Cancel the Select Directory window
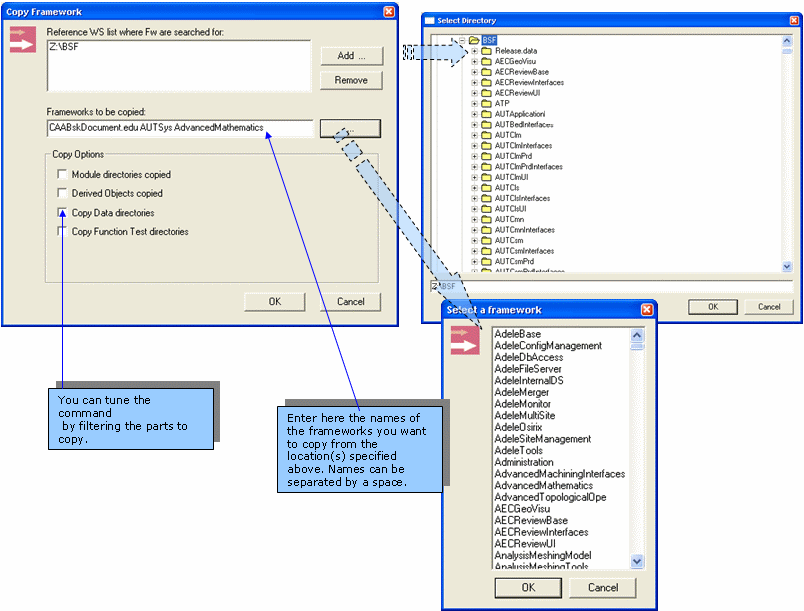 [769, 307]
